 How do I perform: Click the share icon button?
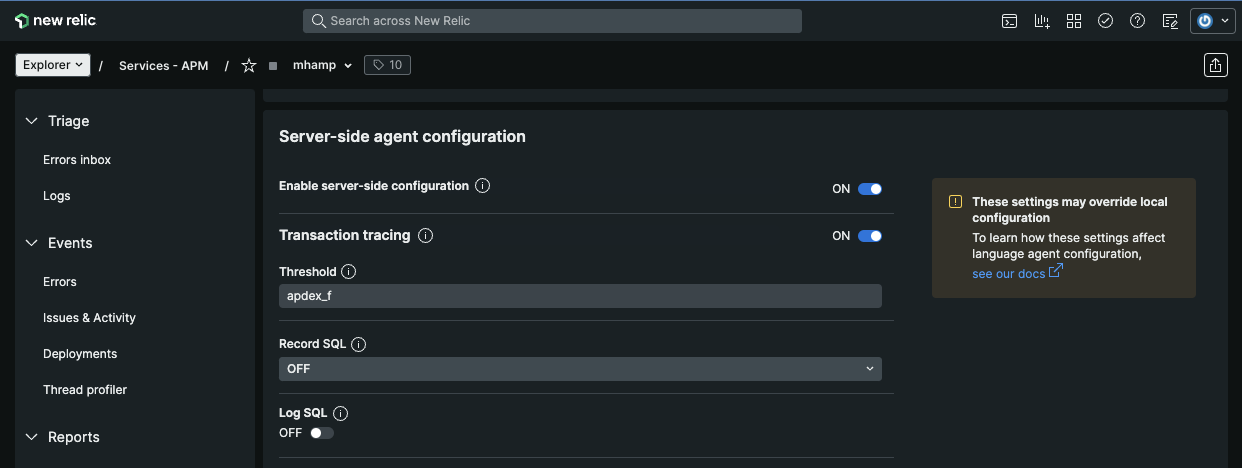point(1215,65)
